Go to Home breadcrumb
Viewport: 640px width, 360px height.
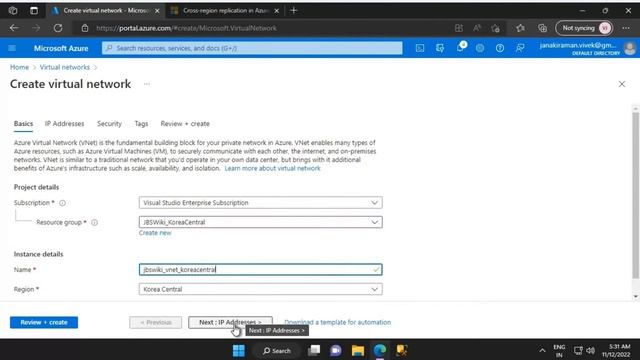19,67
